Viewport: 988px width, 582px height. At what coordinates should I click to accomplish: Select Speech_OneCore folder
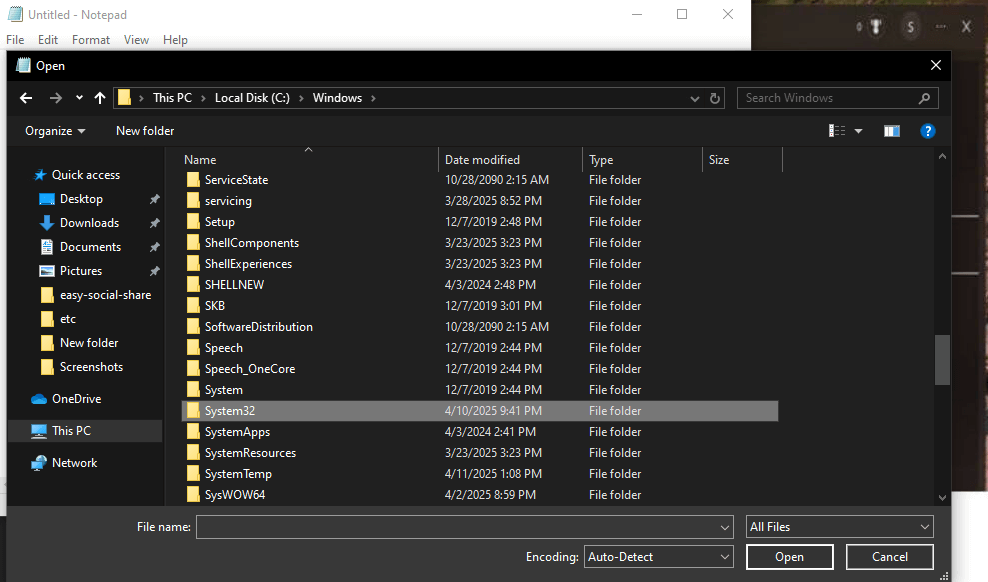250,368
